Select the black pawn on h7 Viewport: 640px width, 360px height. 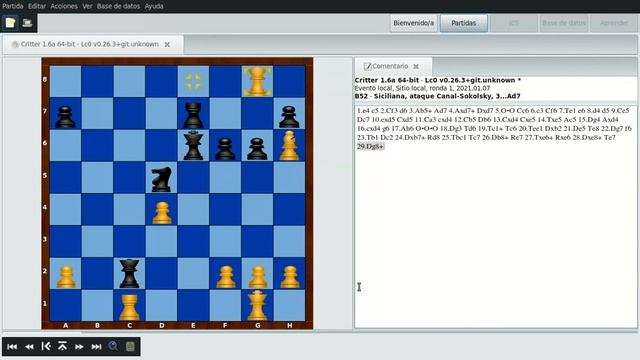click(x=289, y=117)
